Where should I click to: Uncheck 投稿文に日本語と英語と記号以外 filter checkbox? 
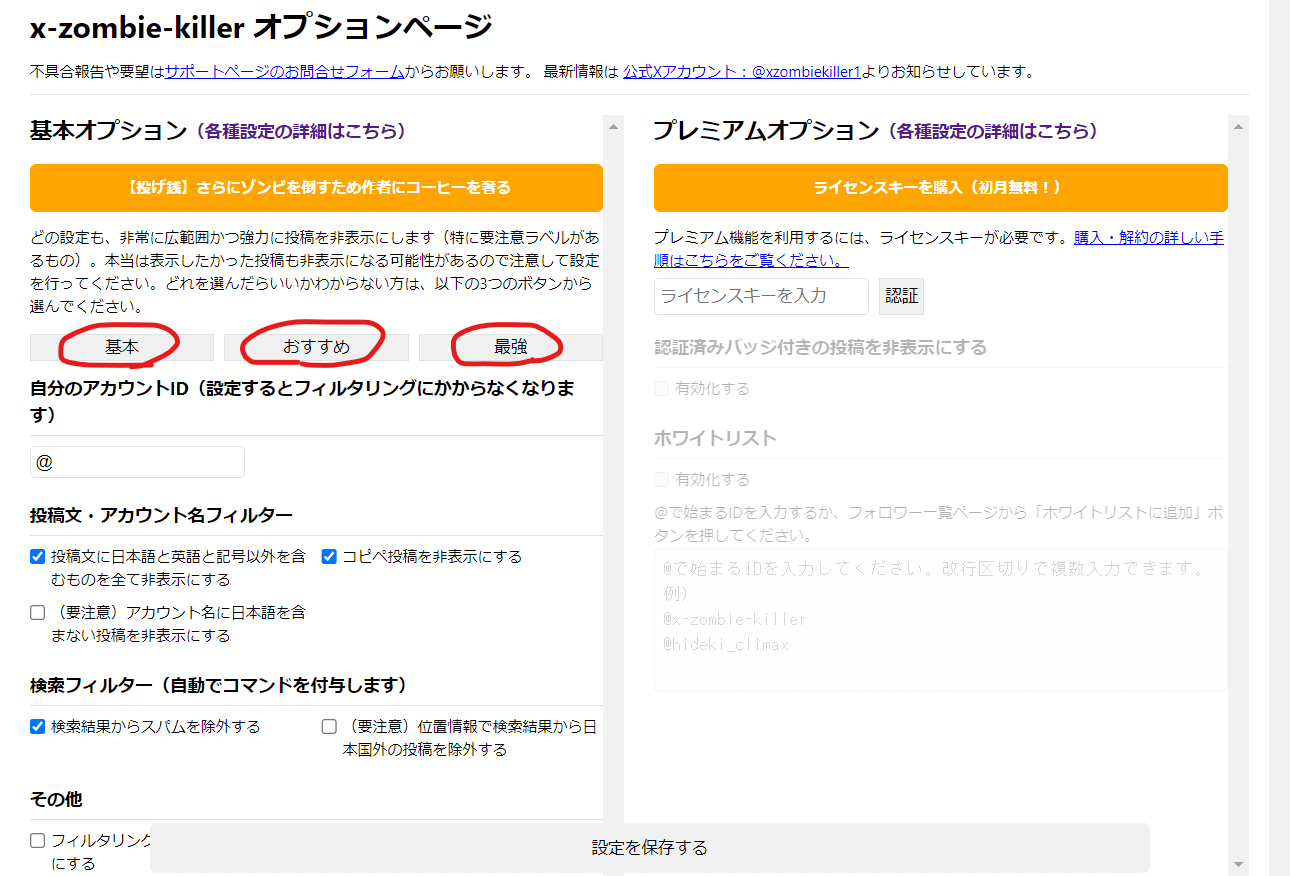[38, 557]
